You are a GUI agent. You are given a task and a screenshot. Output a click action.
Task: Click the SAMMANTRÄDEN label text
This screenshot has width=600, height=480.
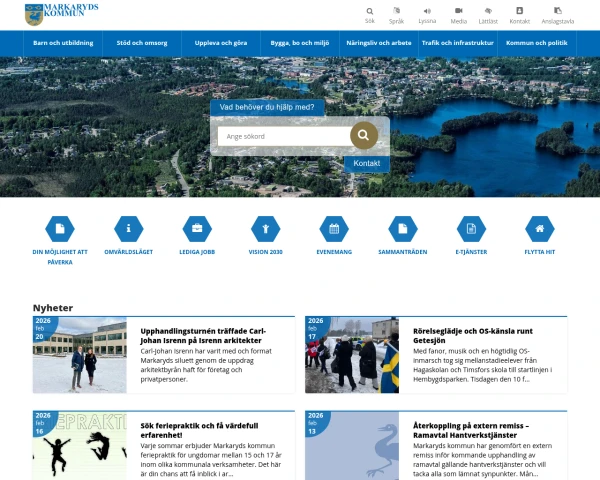403,252
